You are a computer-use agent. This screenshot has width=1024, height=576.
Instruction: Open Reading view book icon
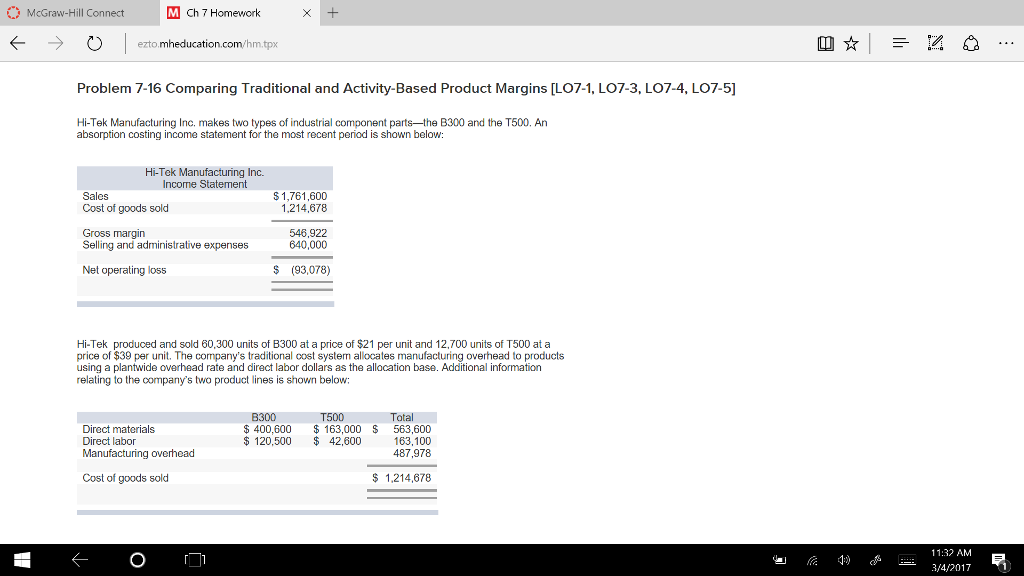tap(825, 44)
